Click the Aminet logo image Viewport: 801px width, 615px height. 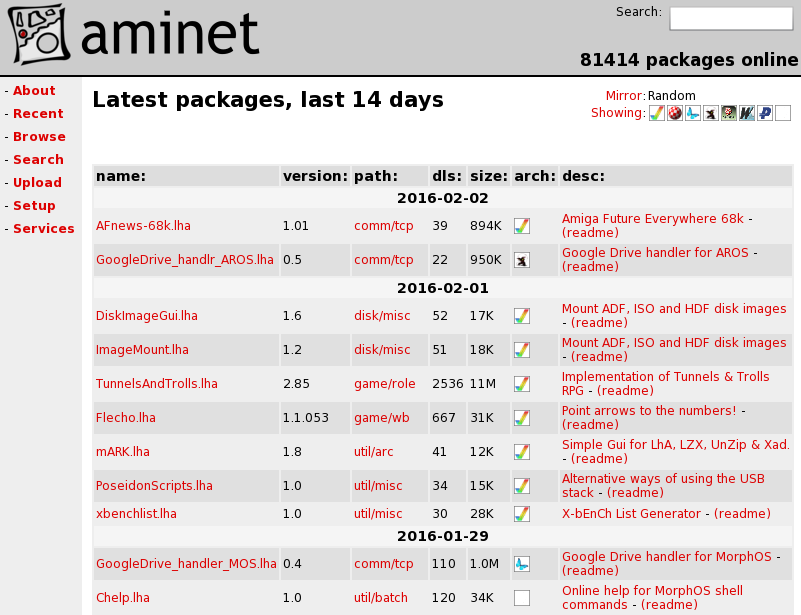click(135, 35)
